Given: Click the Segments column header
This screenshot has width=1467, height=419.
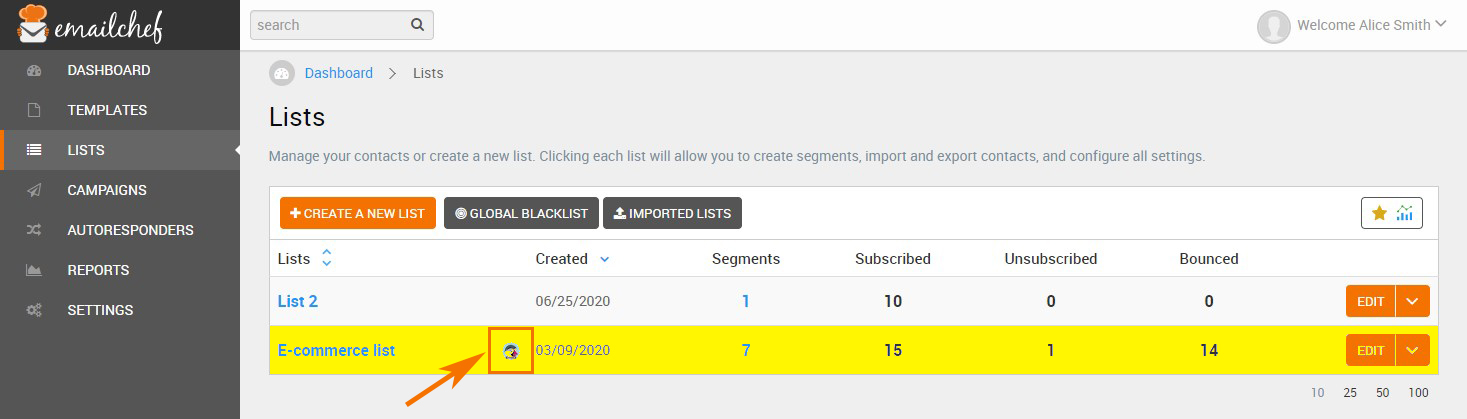Looking at the screenshot, I should click(746, 258).
